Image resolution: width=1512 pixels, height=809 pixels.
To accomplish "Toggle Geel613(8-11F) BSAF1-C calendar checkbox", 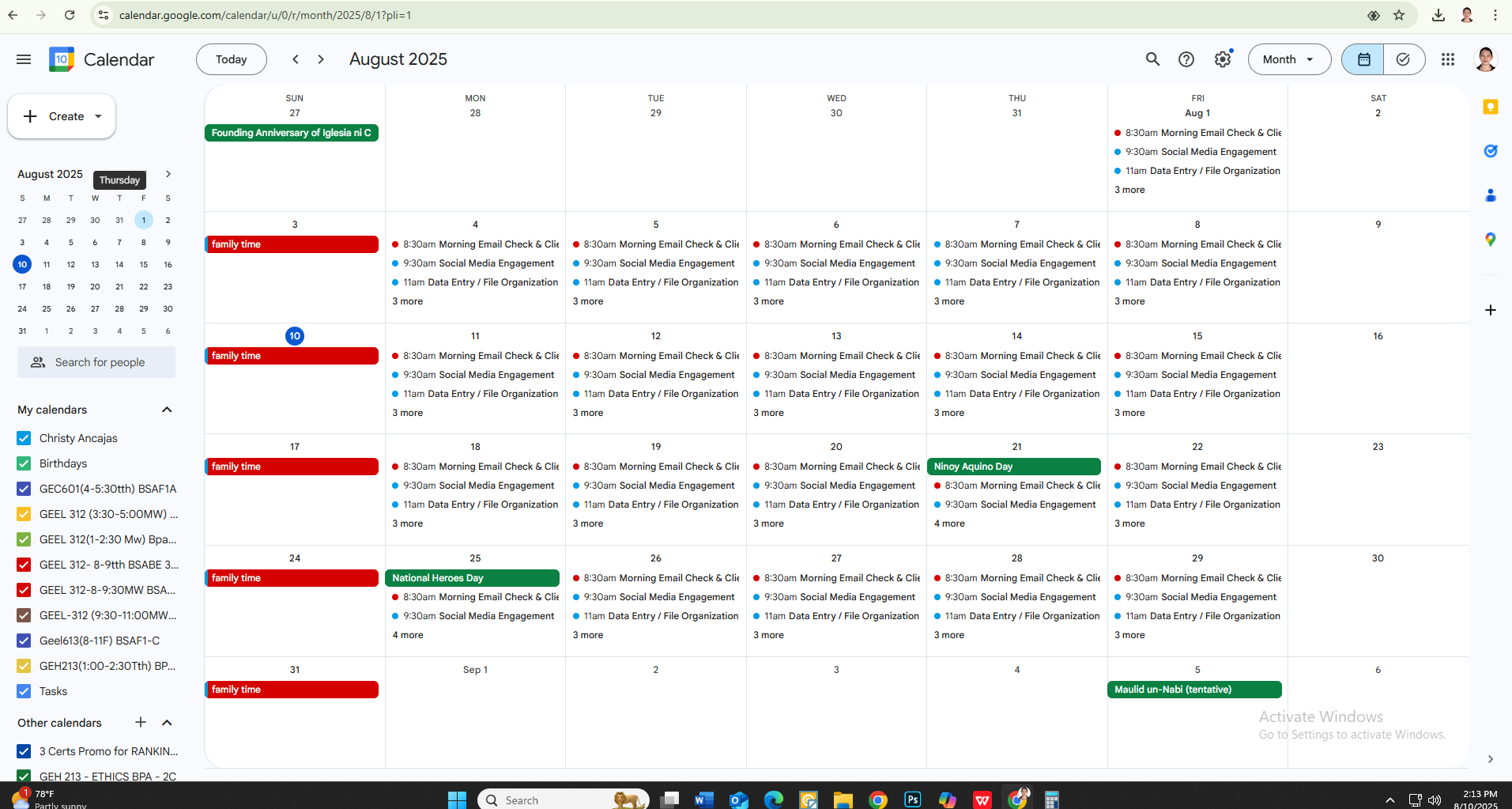I will tap(24, 641).
